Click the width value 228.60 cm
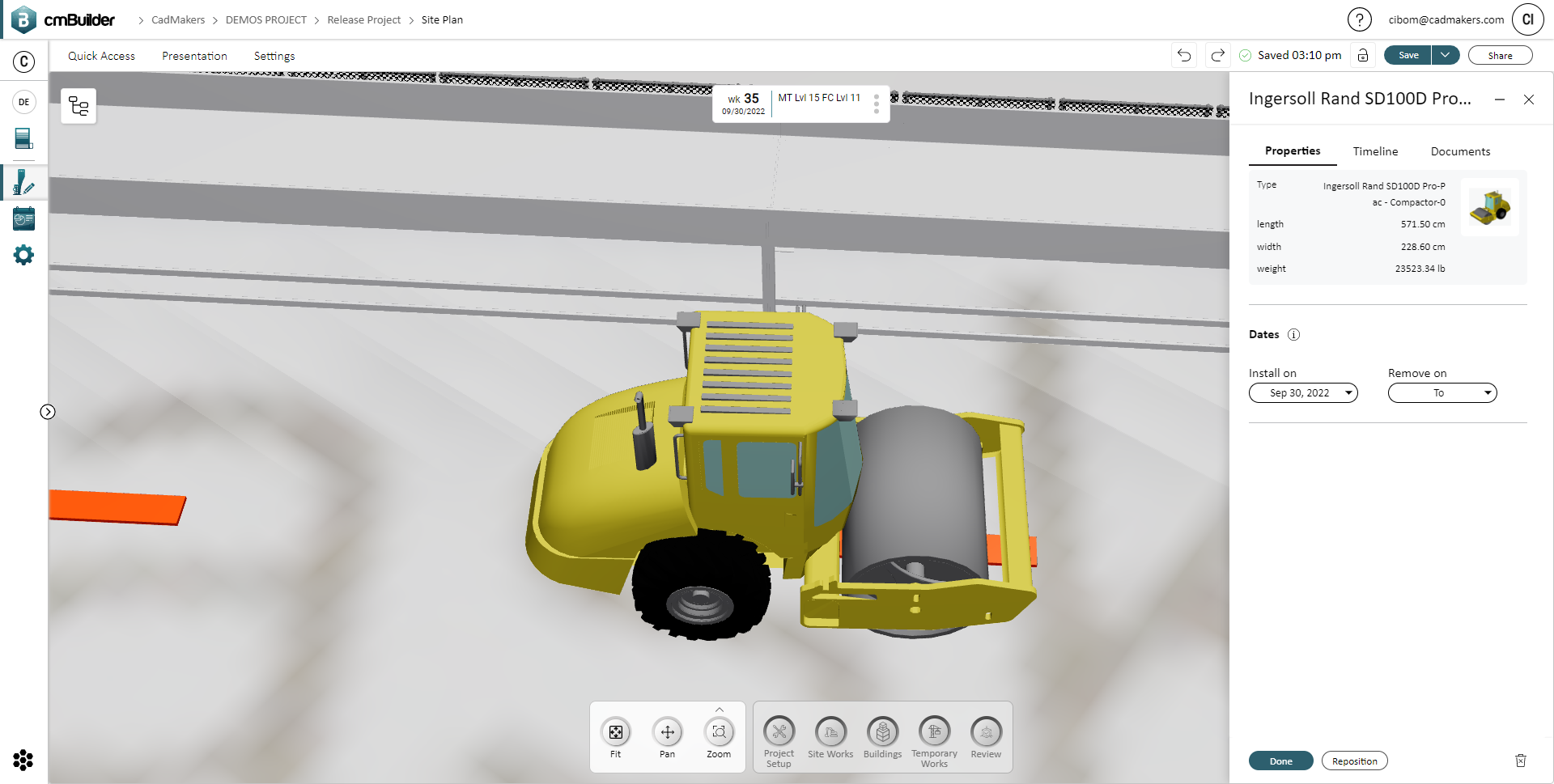1554x784 pixels. tap(1423, 247)
